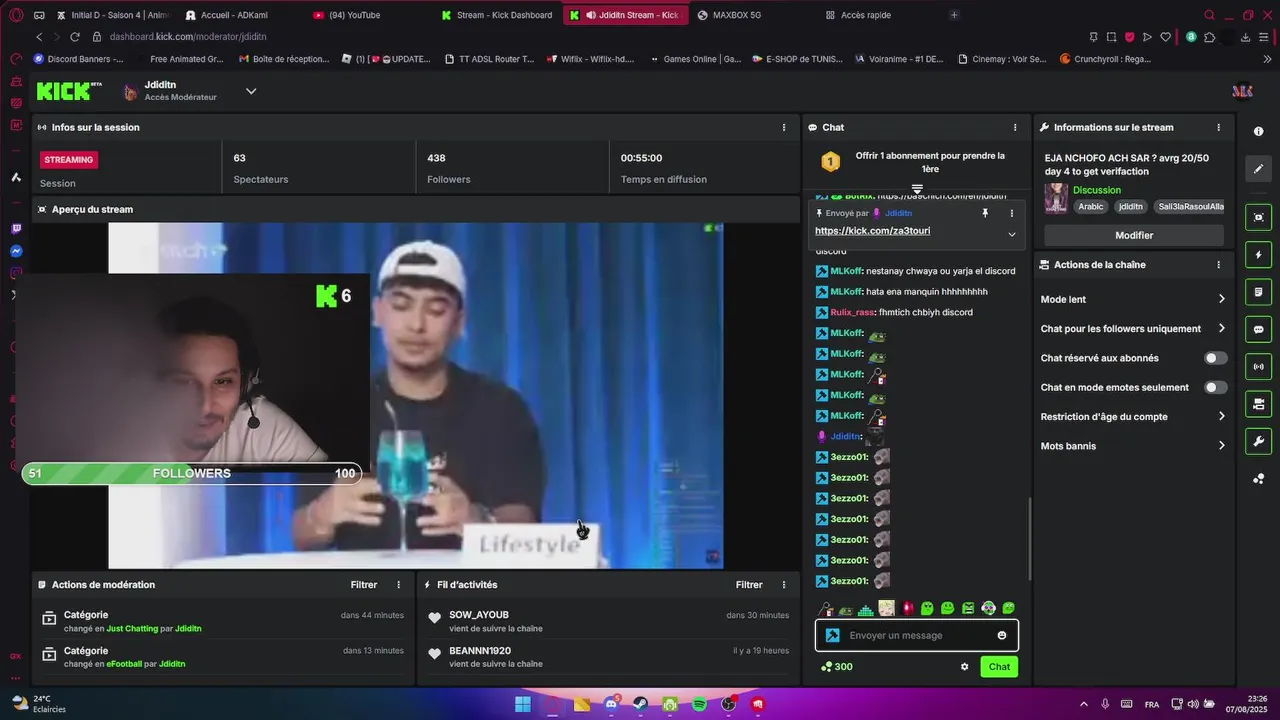Expand the pinned message chevron

1011,234
